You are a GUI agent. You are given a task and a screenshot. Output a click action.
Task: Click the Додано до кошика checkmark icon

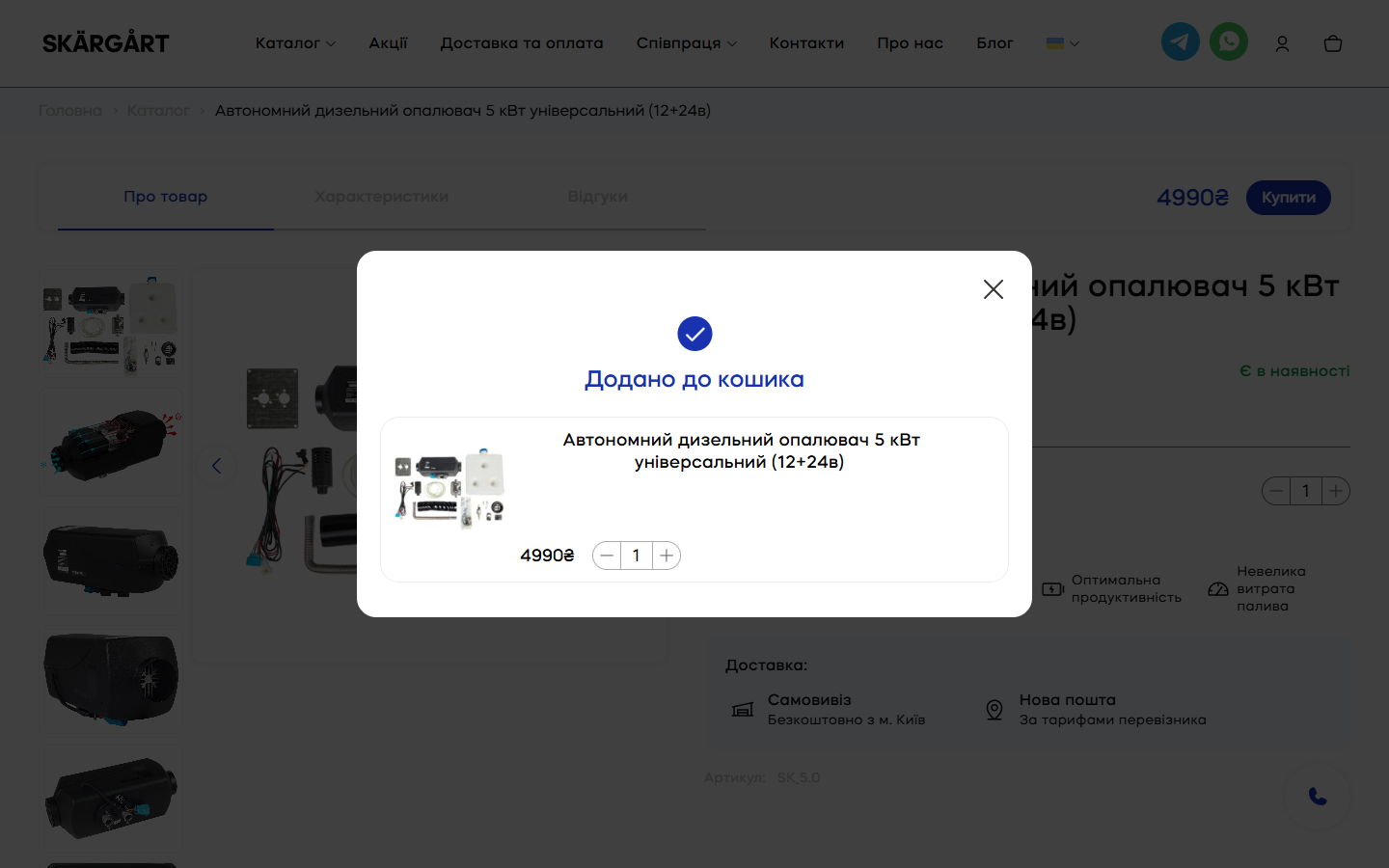point(694,334)
